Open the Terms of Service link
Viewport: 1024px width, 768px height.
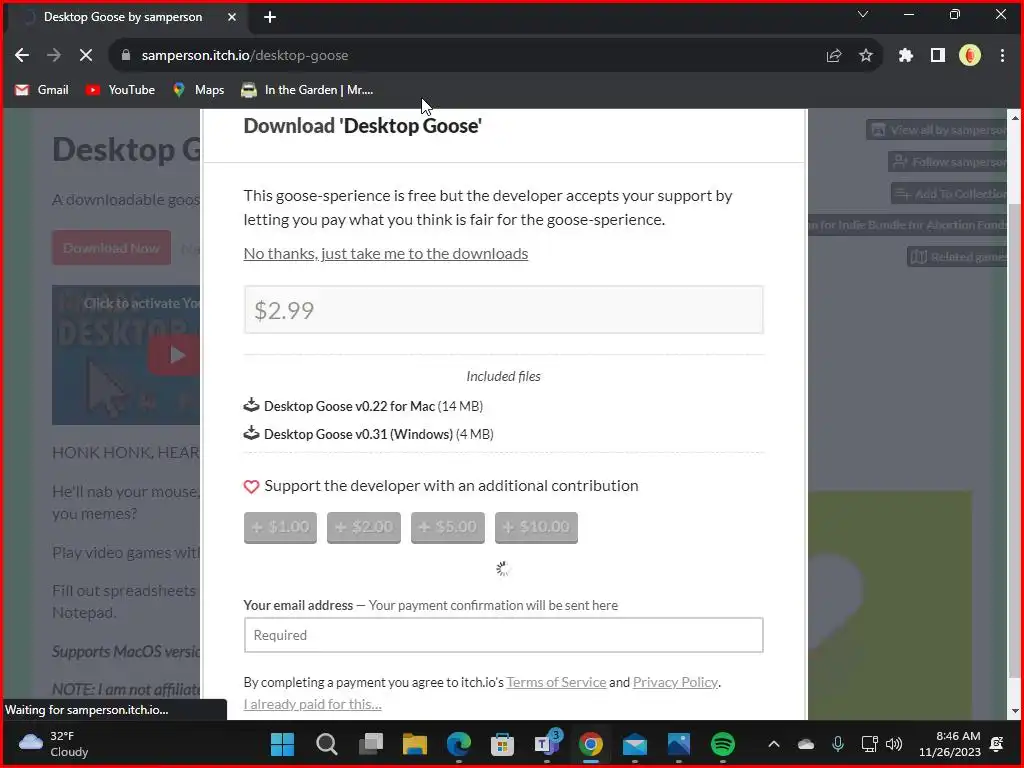pyautogui.click(x=556, y=682)
